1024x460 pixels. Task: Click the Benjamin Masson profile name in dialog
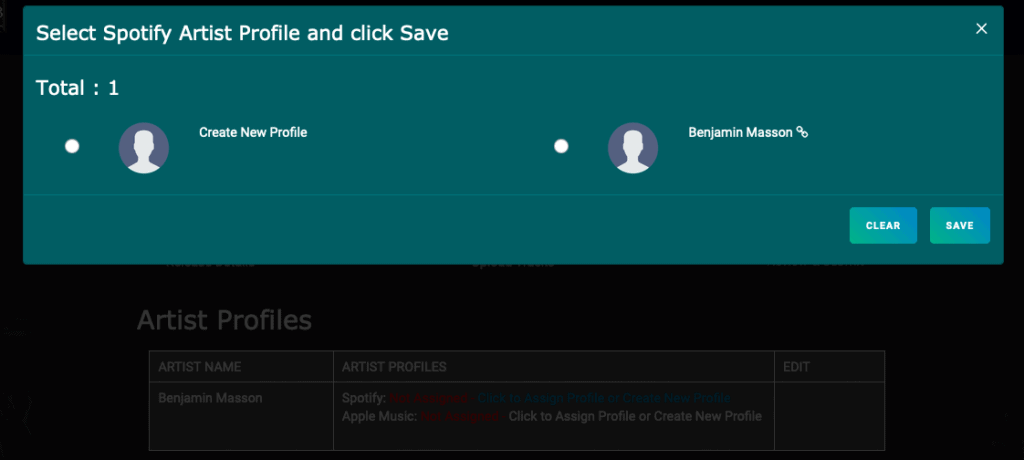click(741, 133)
